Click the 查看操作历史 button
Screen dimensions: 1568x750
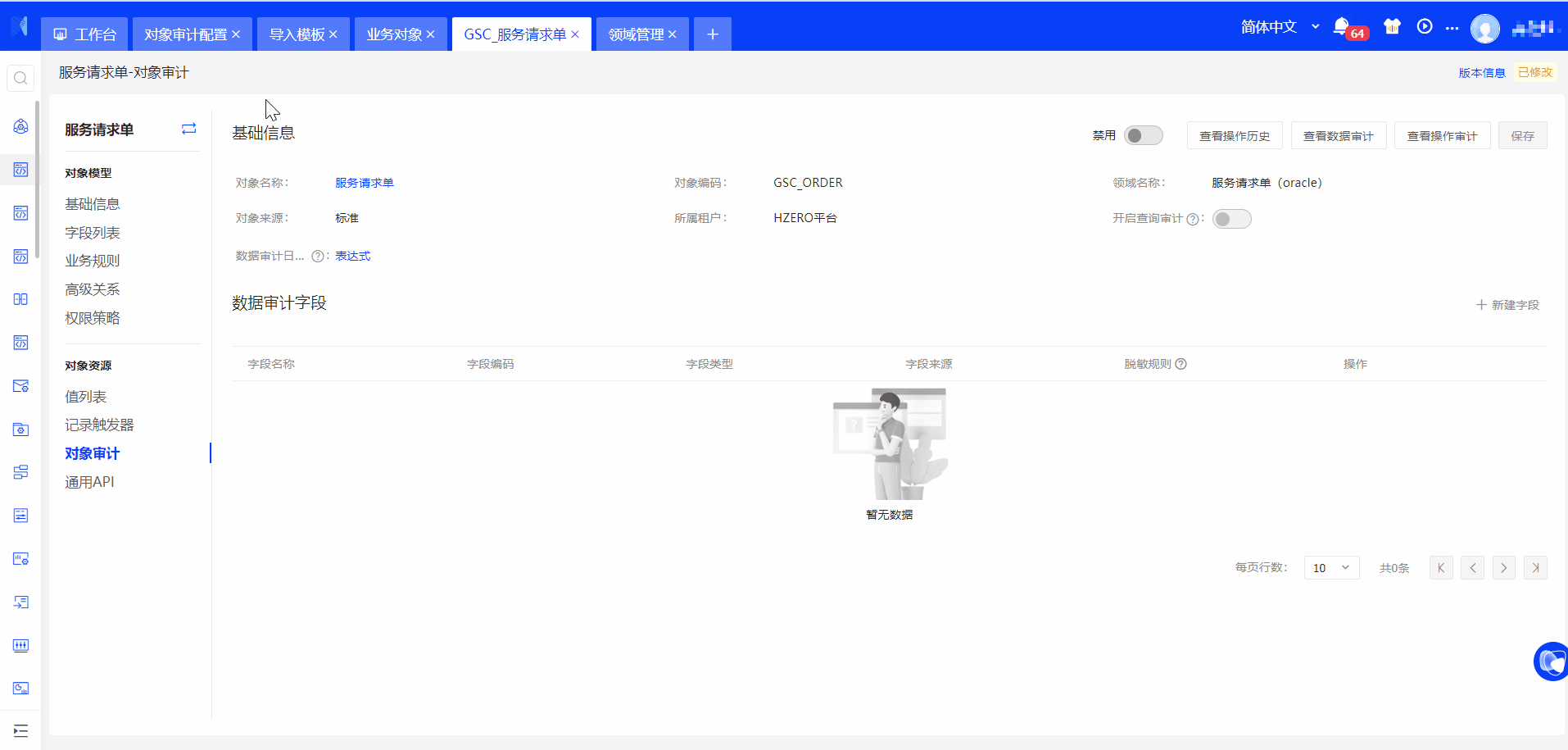(x=1235, y=136)
